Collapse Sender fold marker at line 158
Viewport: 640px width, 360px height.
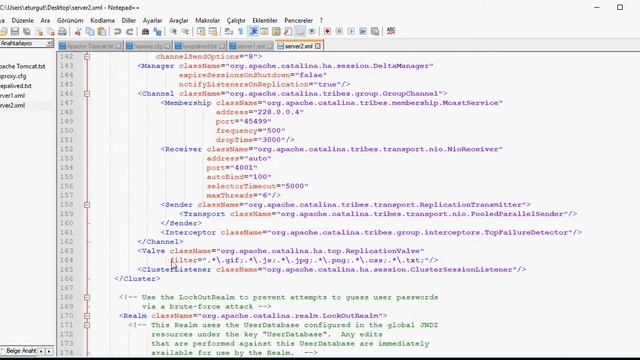pos(87,205)
